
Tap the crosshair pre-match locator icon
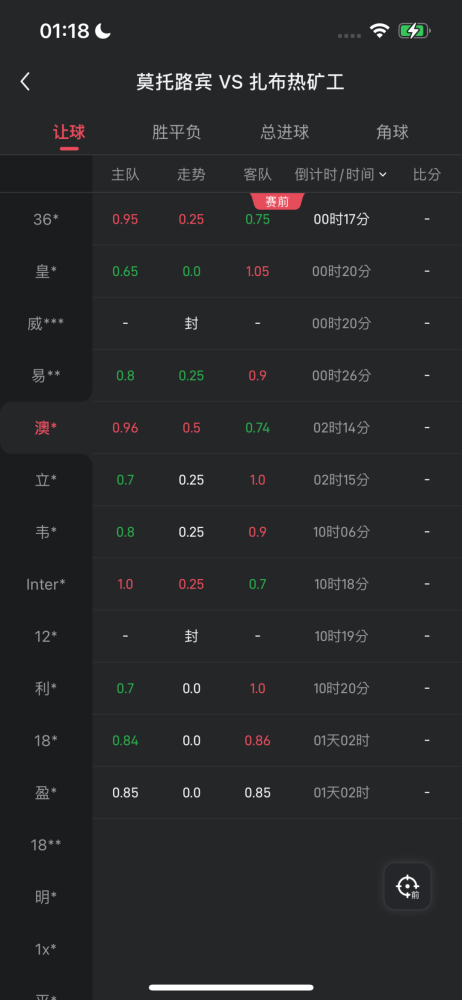click(x=408, y=886)
